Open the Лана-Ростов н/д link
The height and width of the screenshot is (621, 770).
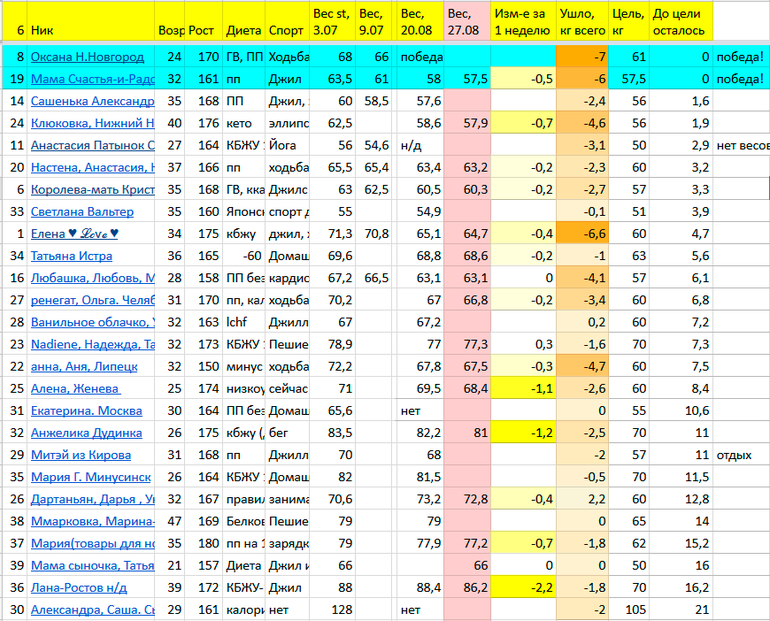[x=82, y=588]
